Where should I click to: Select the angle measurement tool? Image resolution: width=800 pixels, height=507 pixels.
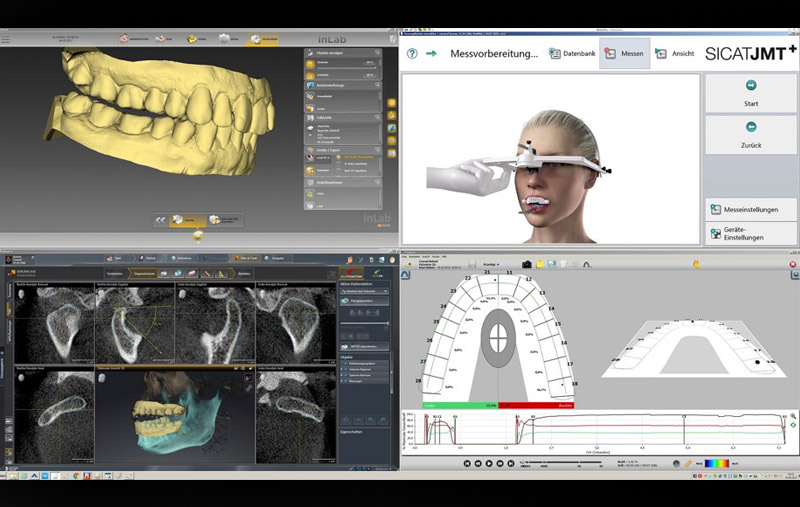[221, 274]
